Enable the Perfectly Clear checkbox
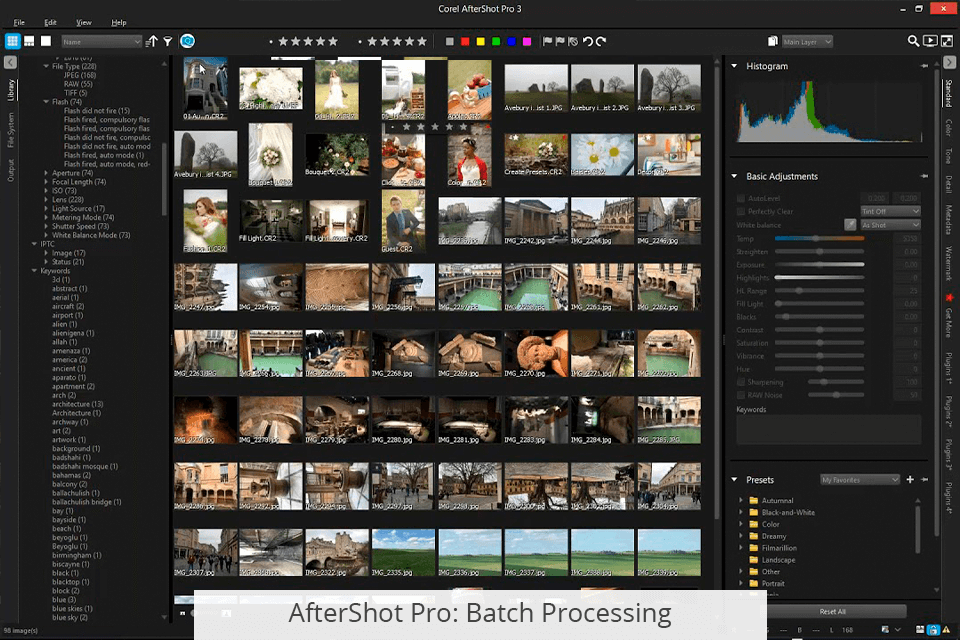960x640 pixels. coord(741,211)
